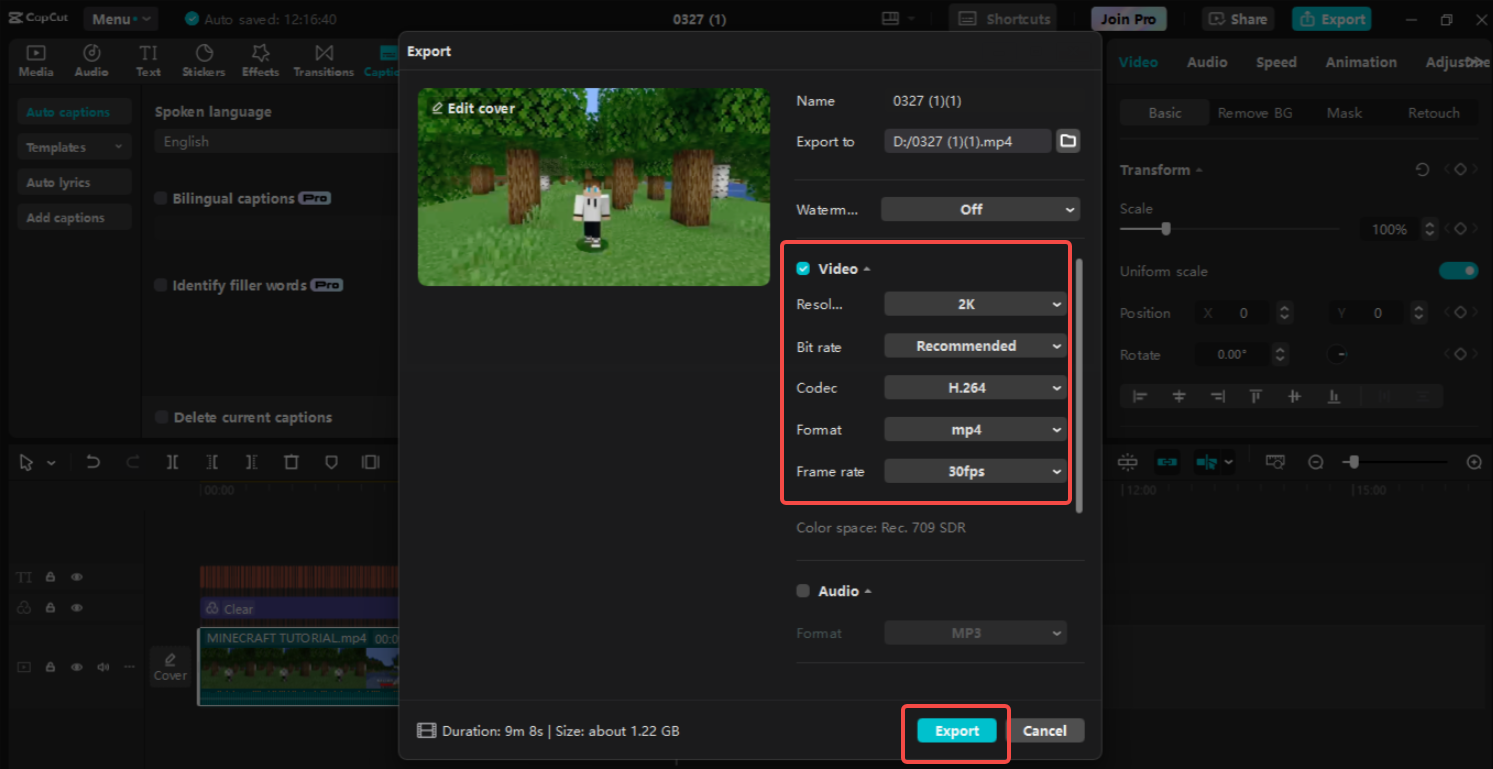Enable the Audio checkbox in export settings
1493x769 pixels.
point(803,590)
